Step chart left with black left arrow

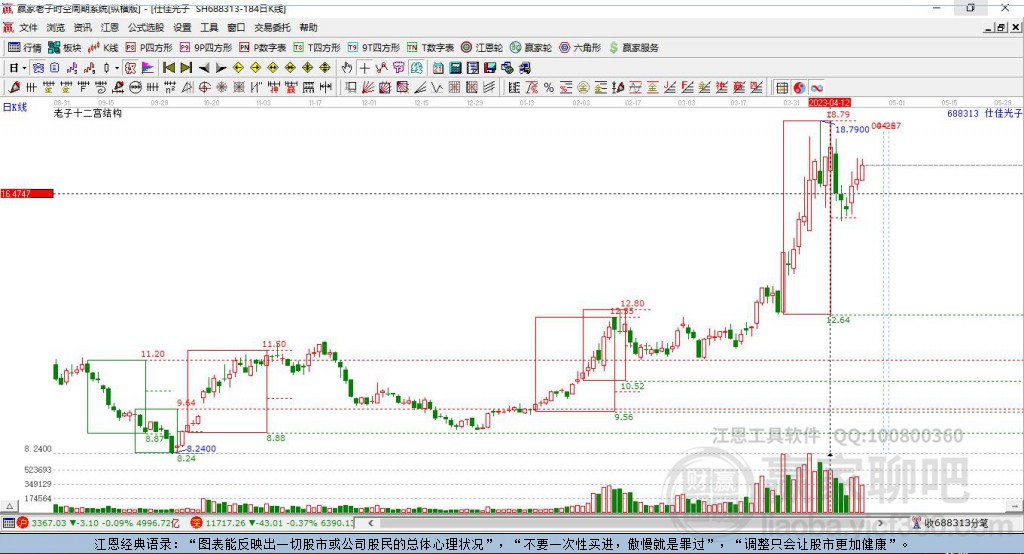tap(204, 68)
